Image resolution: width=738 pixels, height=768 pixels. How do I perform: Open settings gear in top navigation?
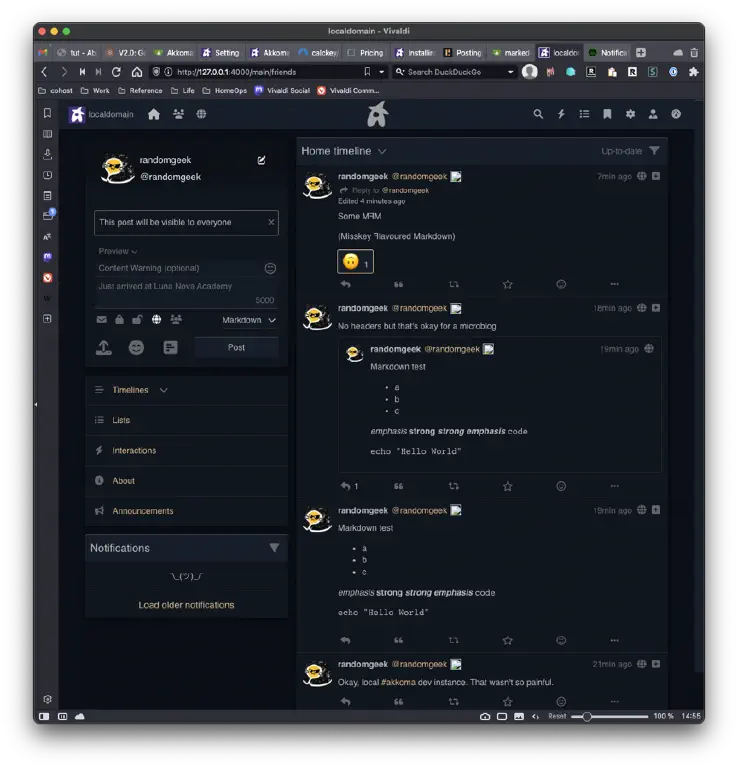630,114
